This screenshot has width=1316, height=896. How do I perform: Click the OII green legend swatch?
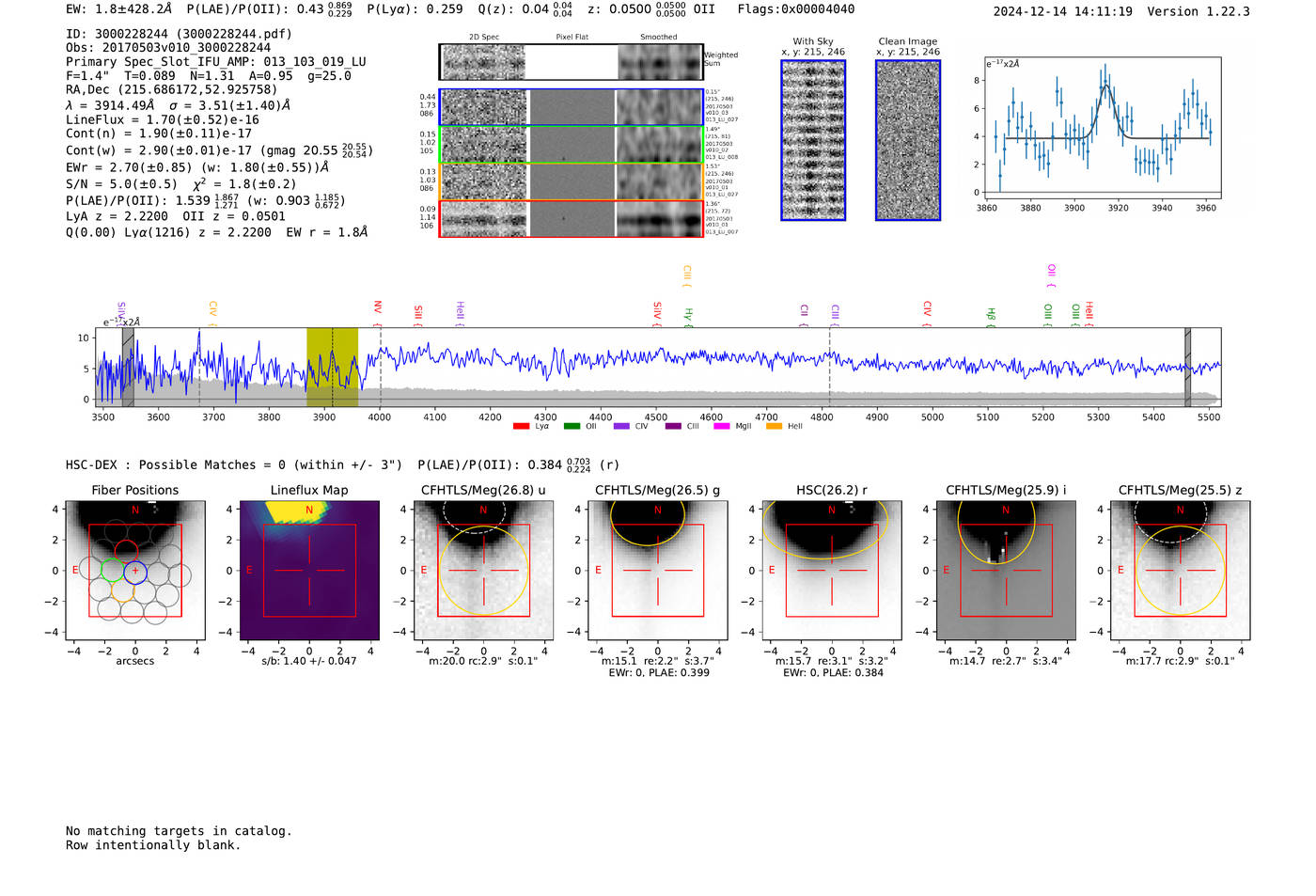pos(572,426)
